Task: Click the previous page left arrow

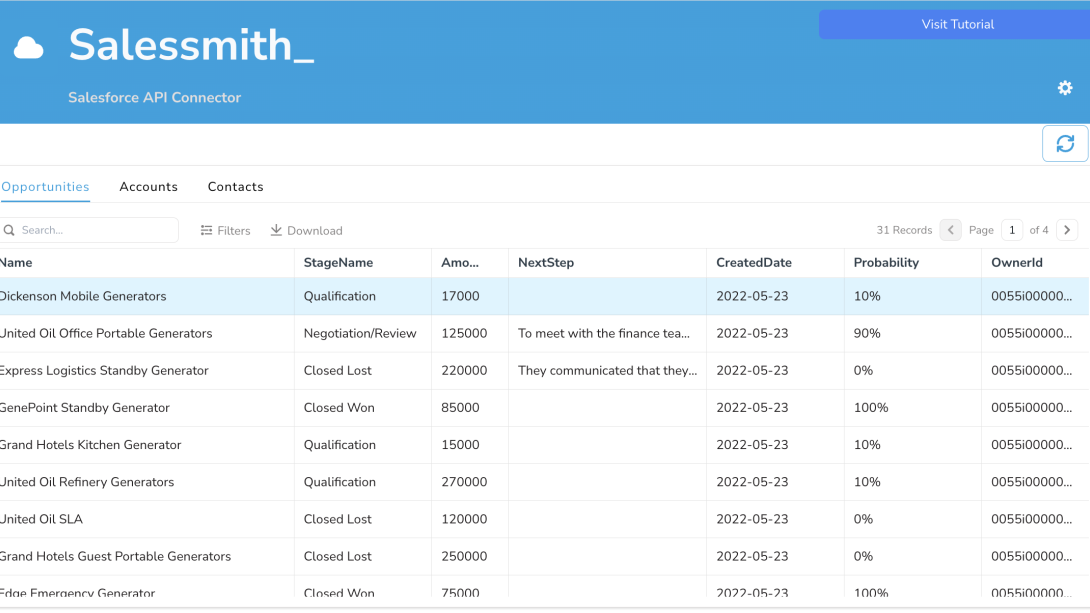Action: click(x=950, y=229)
